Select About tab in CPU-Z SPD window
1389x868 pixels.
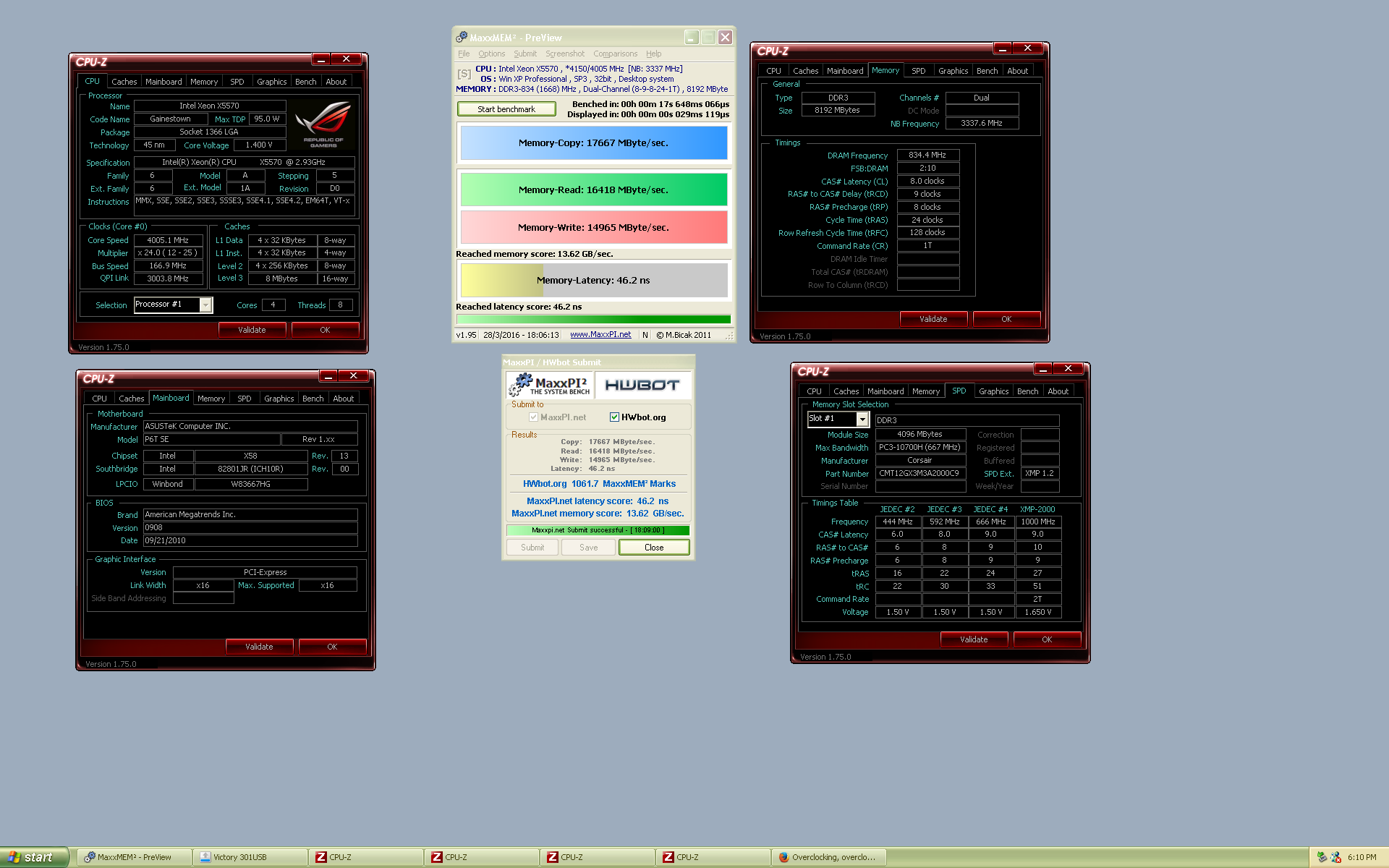click(1058, 391)
